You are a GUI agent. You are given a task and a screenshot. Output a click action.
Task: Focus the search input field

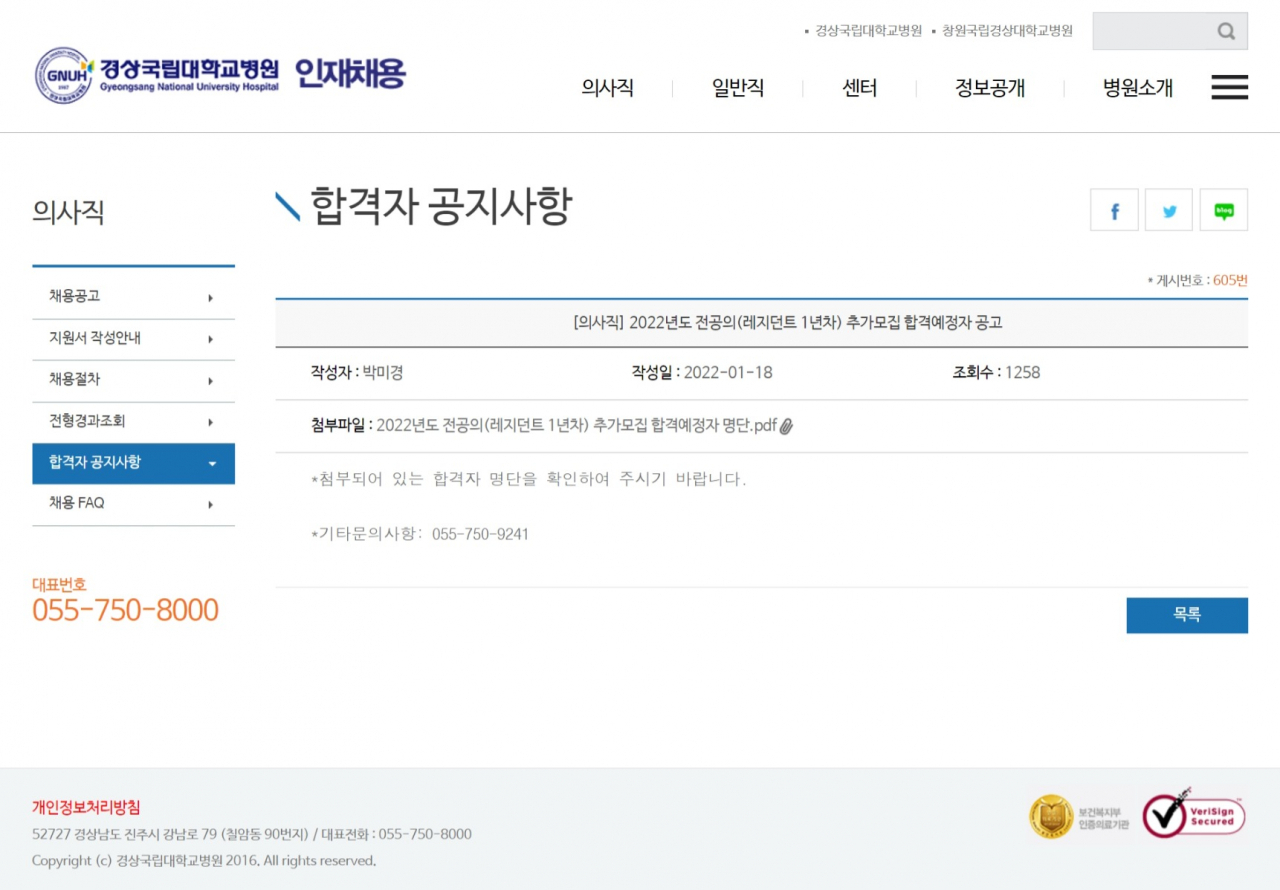click(1152, 31)
